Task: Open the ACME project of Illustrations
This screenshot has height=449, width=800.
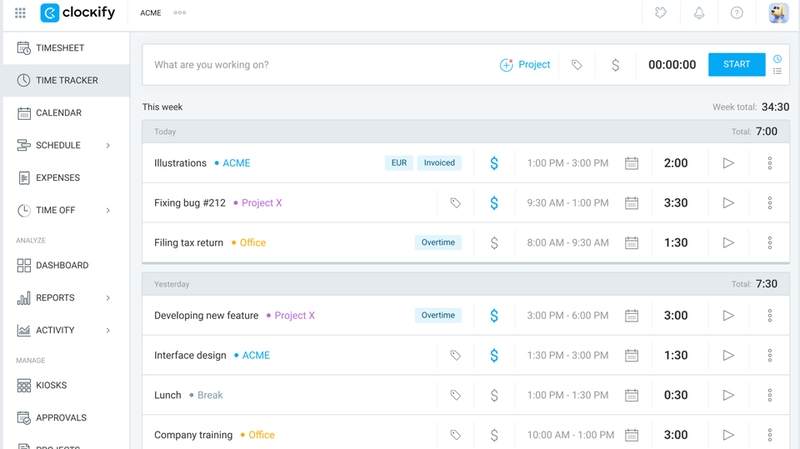Action: pyautogui.click(x=236, y=163)
